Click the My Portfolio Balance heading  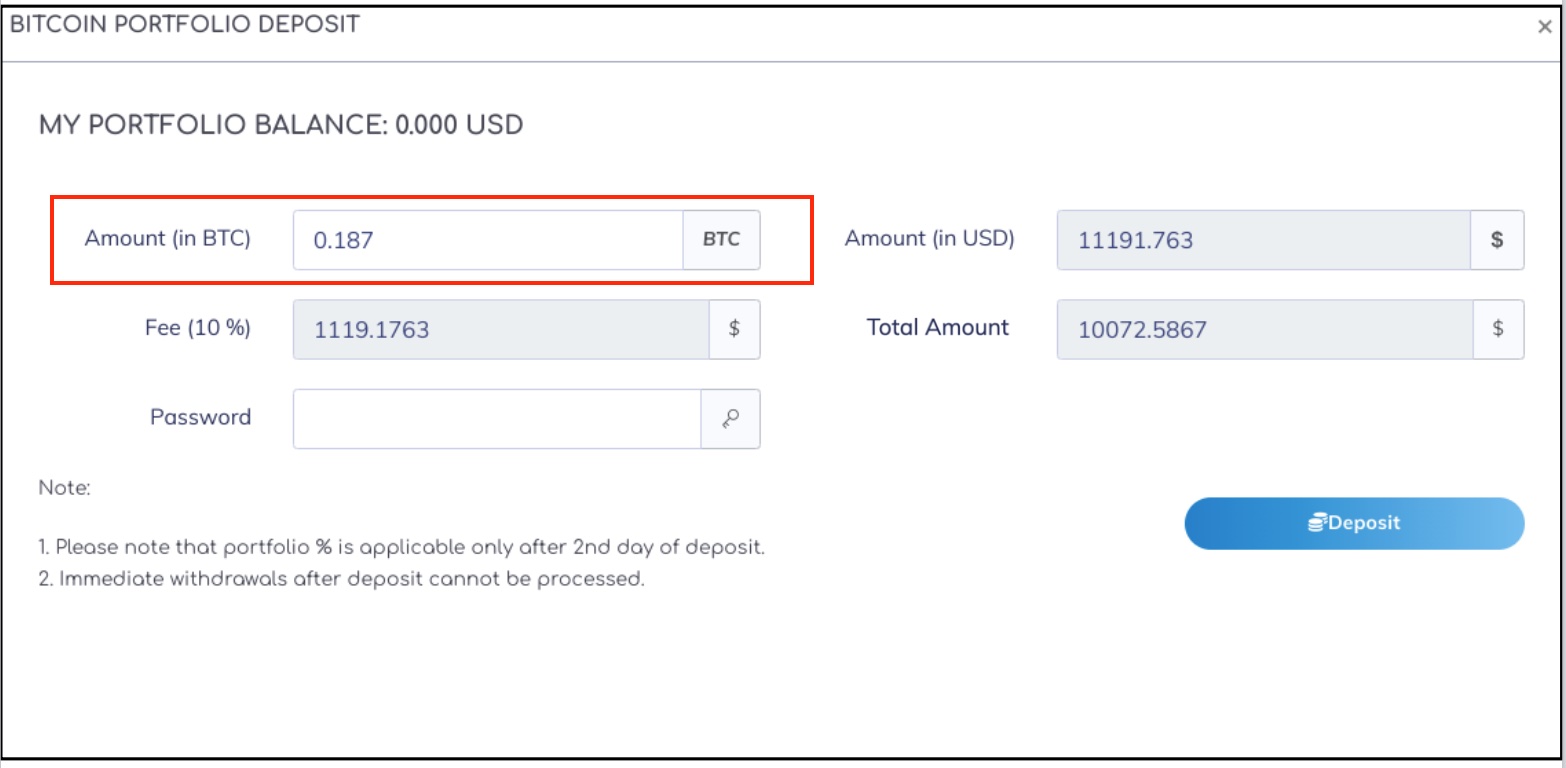(x=281, y=125)
